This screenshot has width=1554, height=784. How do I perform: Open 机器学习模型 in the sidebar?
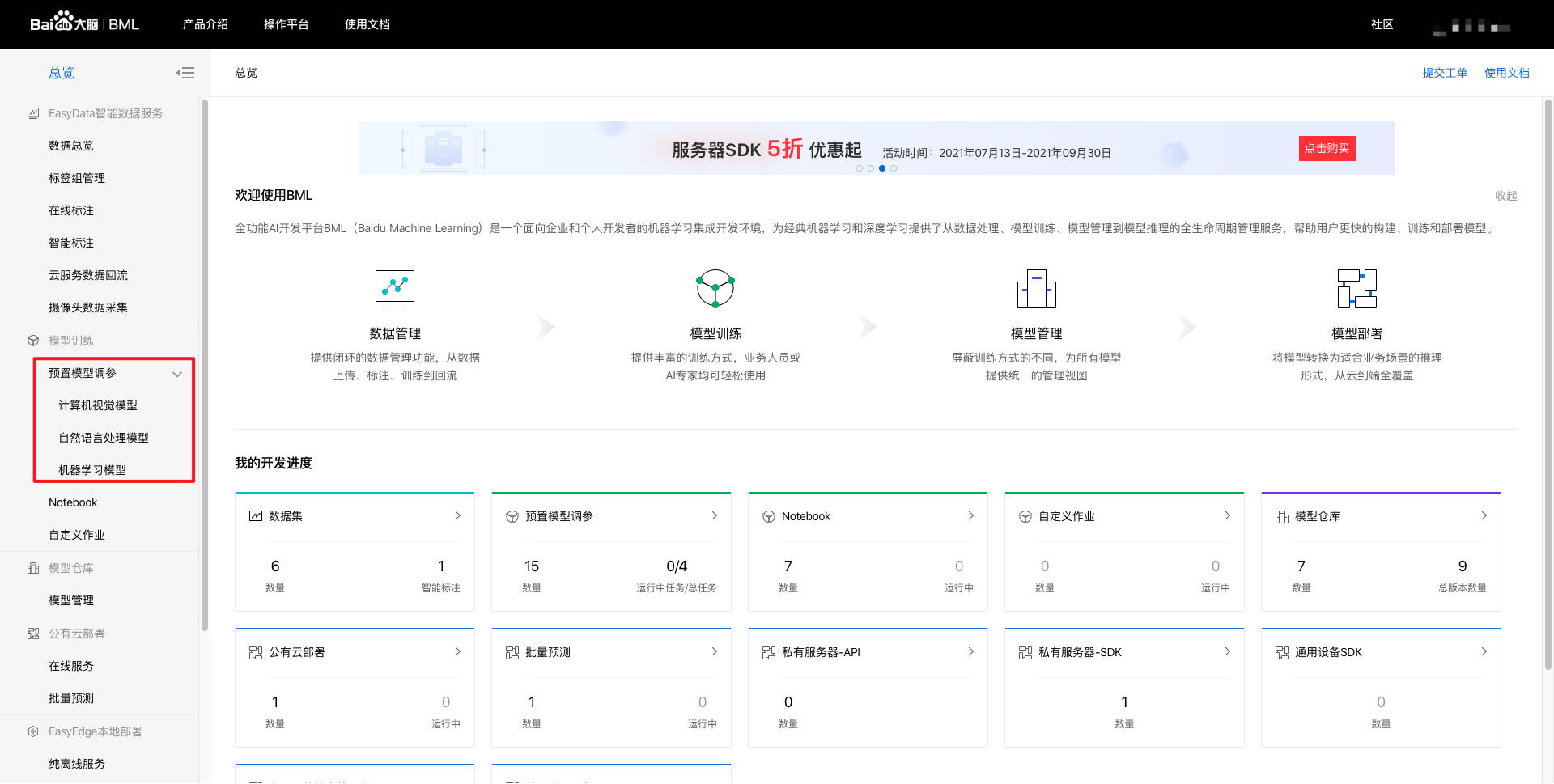[x=92, y=470]
